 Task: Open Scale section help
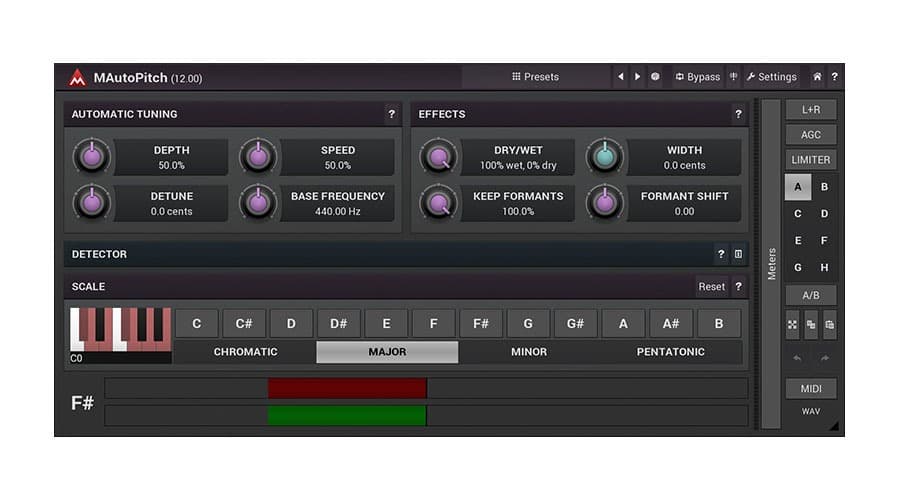(x=738, y=286)
